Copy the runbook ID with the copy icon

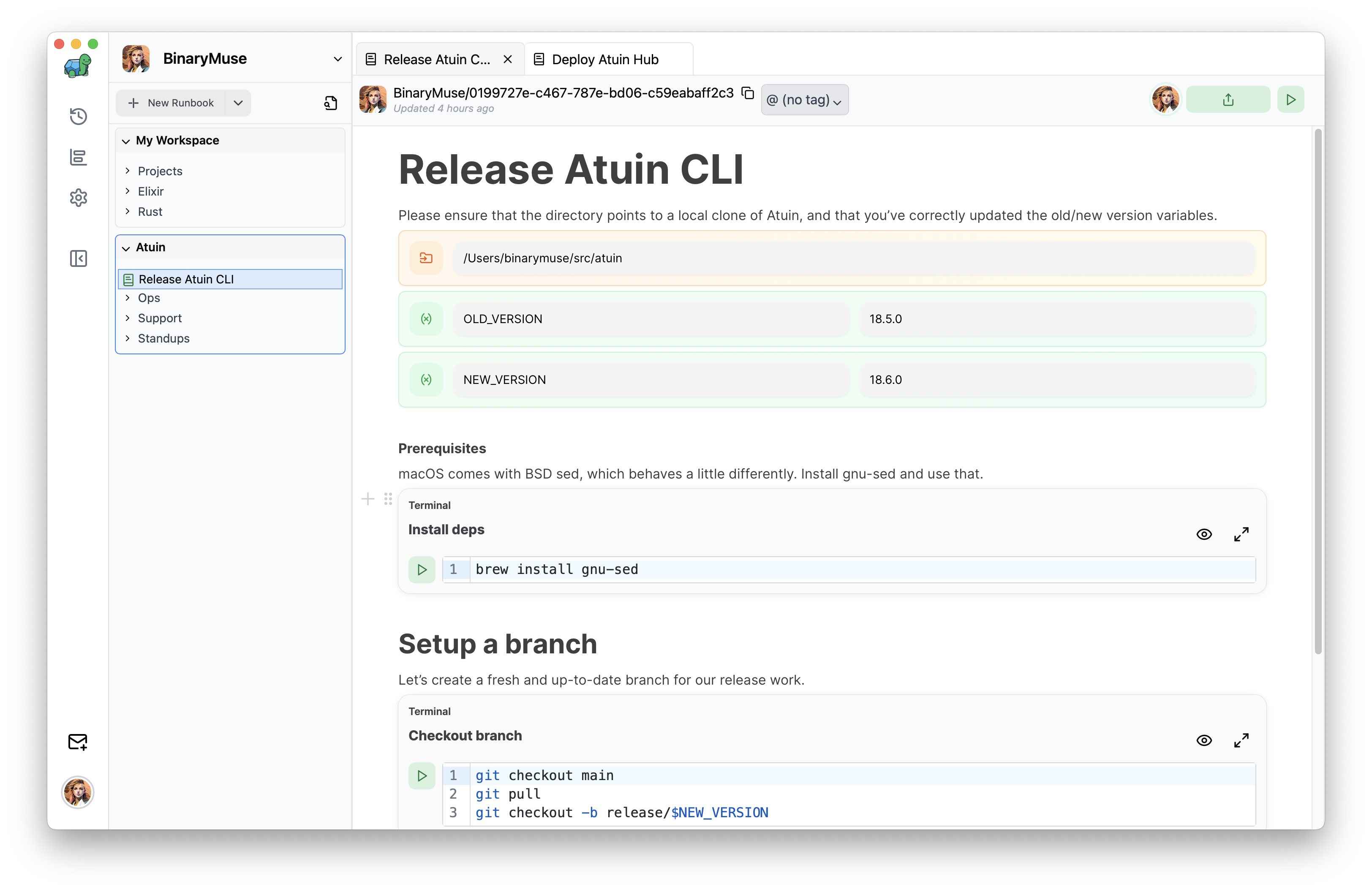point(748,93)
